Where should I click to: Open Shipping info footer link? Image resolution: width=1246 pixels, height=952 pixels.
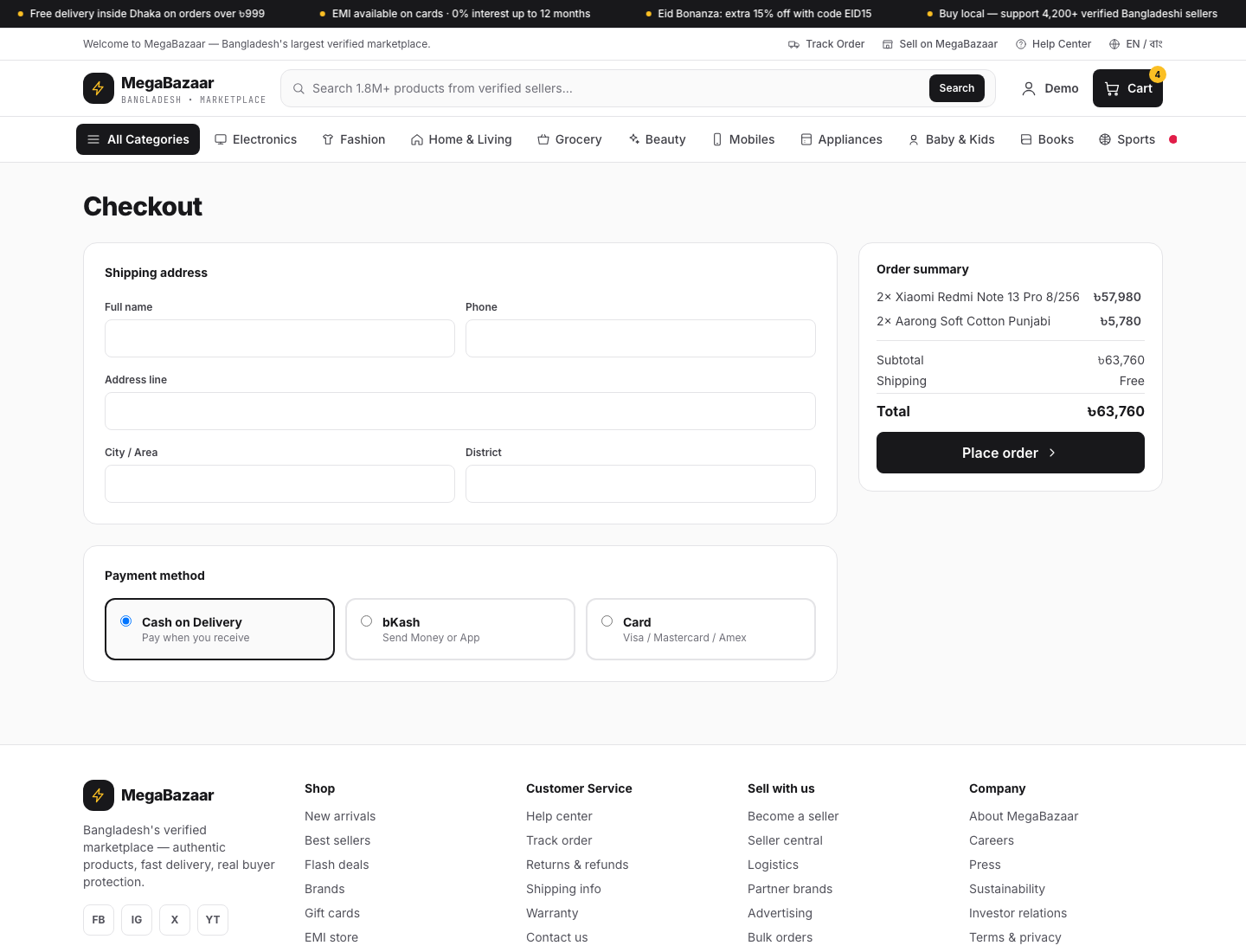point(563,889)
